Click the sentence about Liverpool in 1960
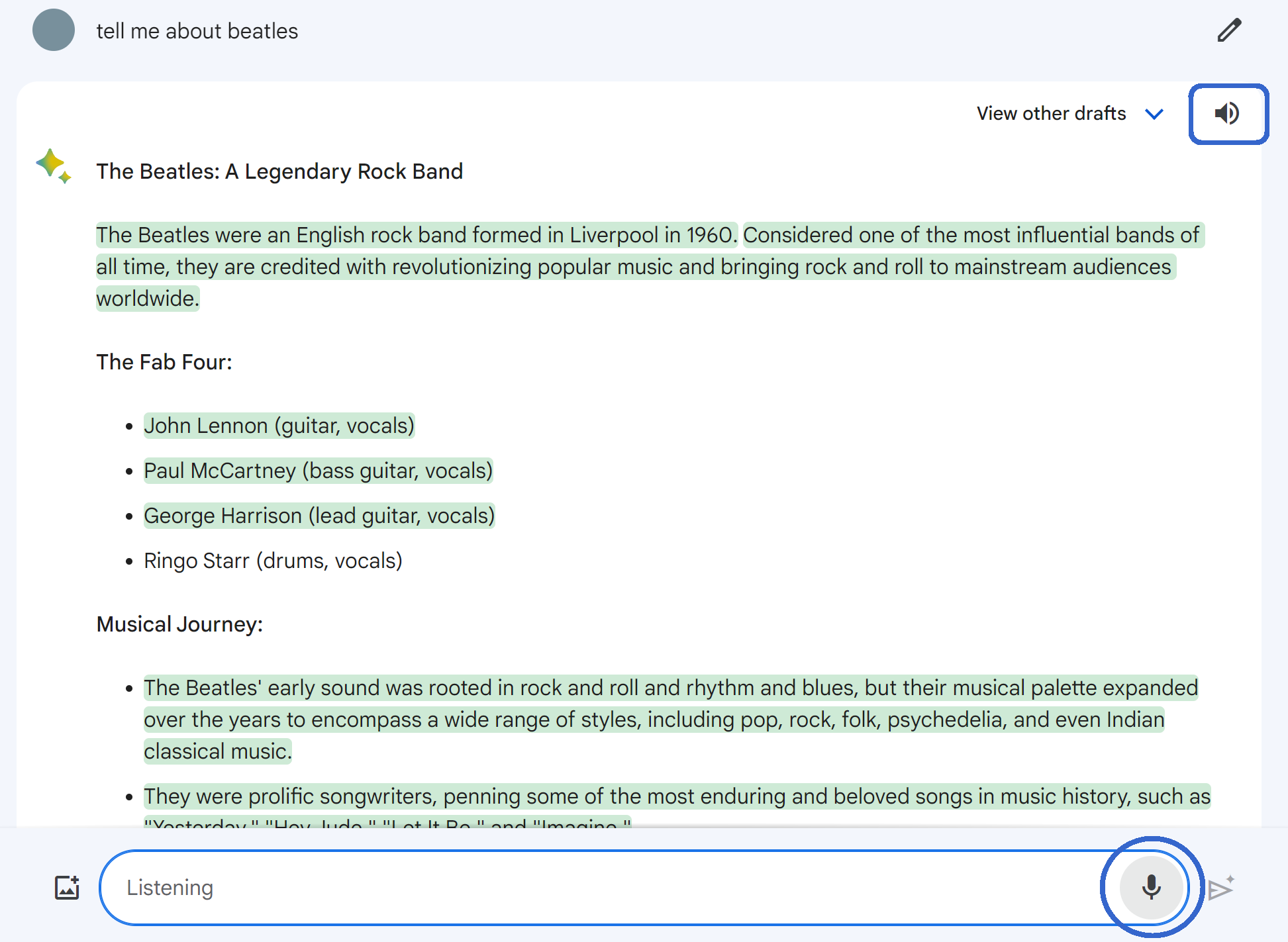 point(416,235)
